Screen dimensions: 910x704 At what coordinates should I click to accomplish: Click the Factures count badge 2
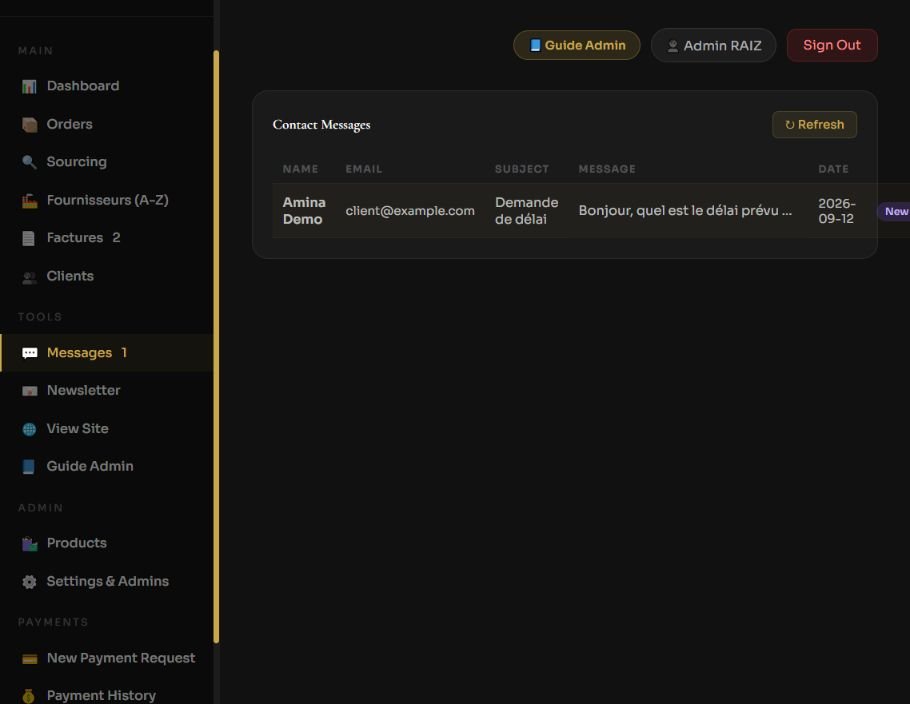pos(117,238)
